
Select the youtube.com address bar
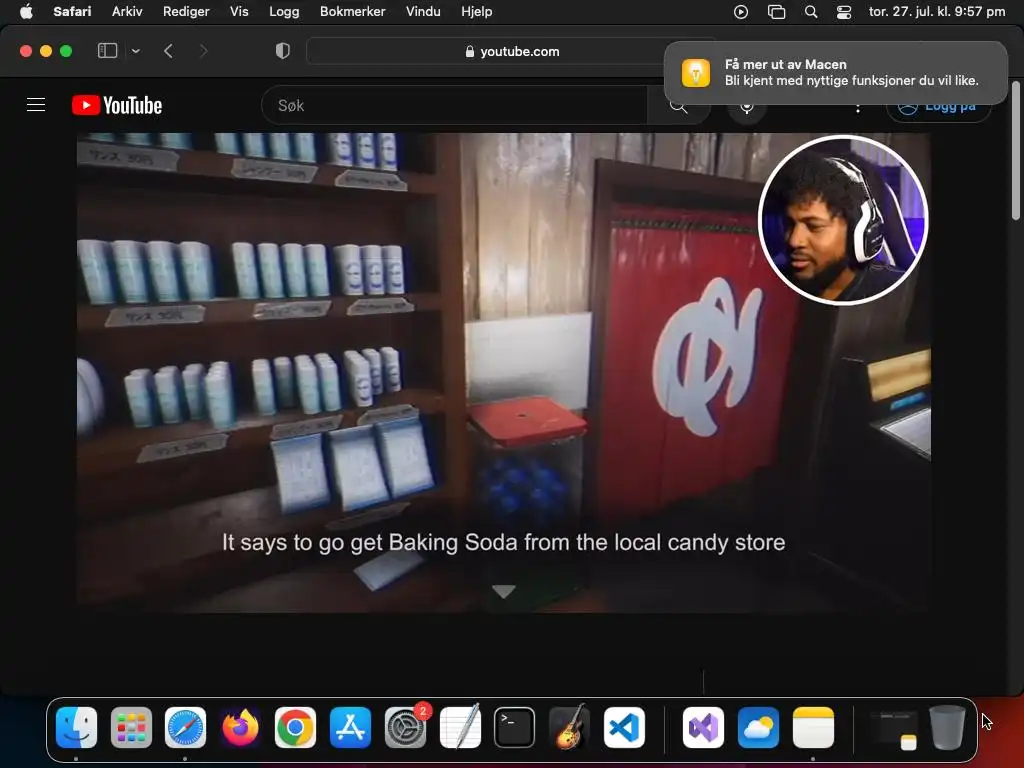(x=512, y=51)
